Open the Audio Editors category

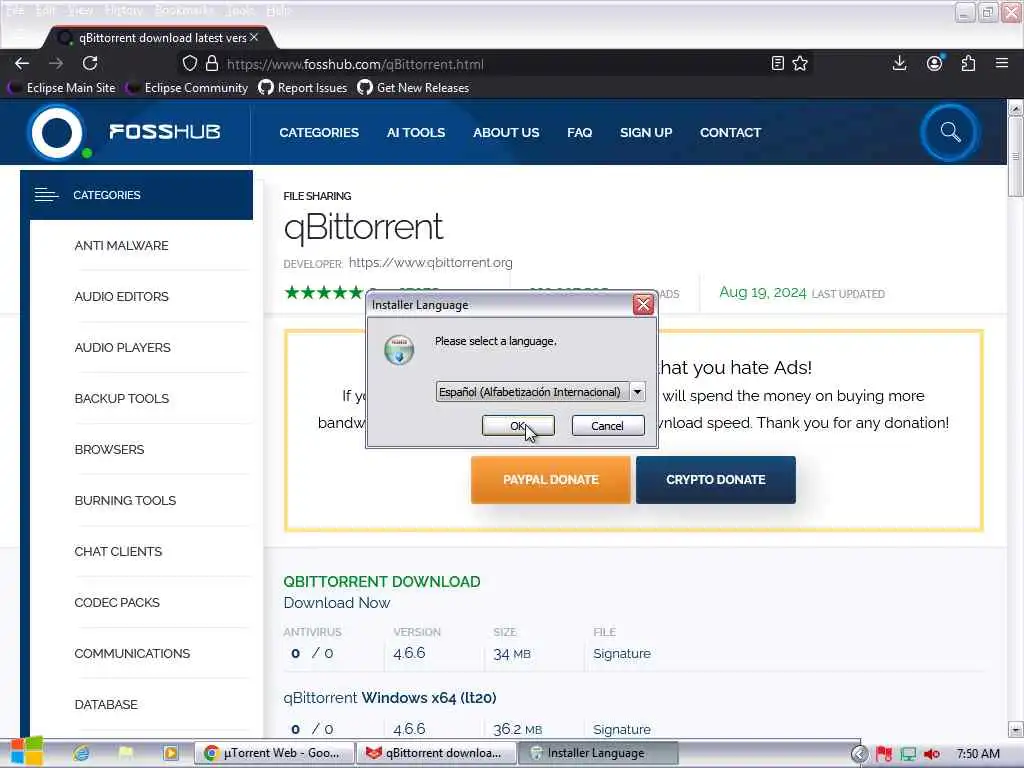pos(121,296)
